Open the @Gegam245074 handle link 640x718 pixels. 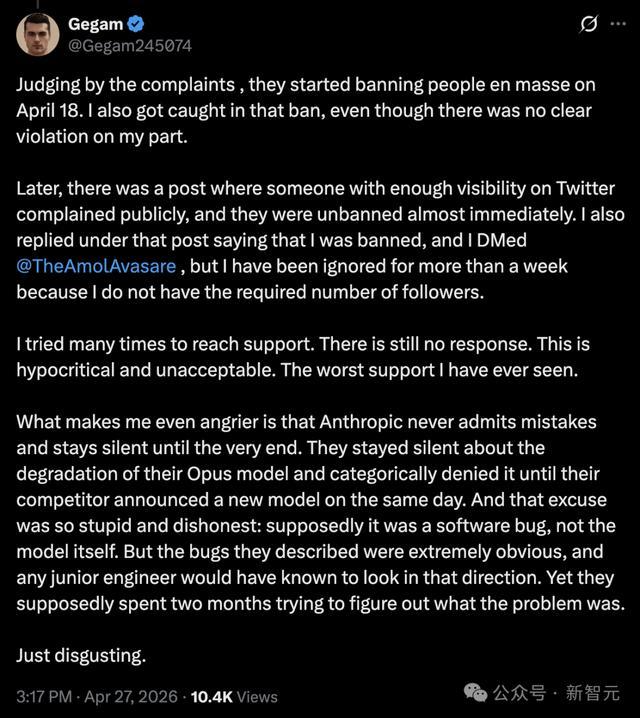point(129,46)
